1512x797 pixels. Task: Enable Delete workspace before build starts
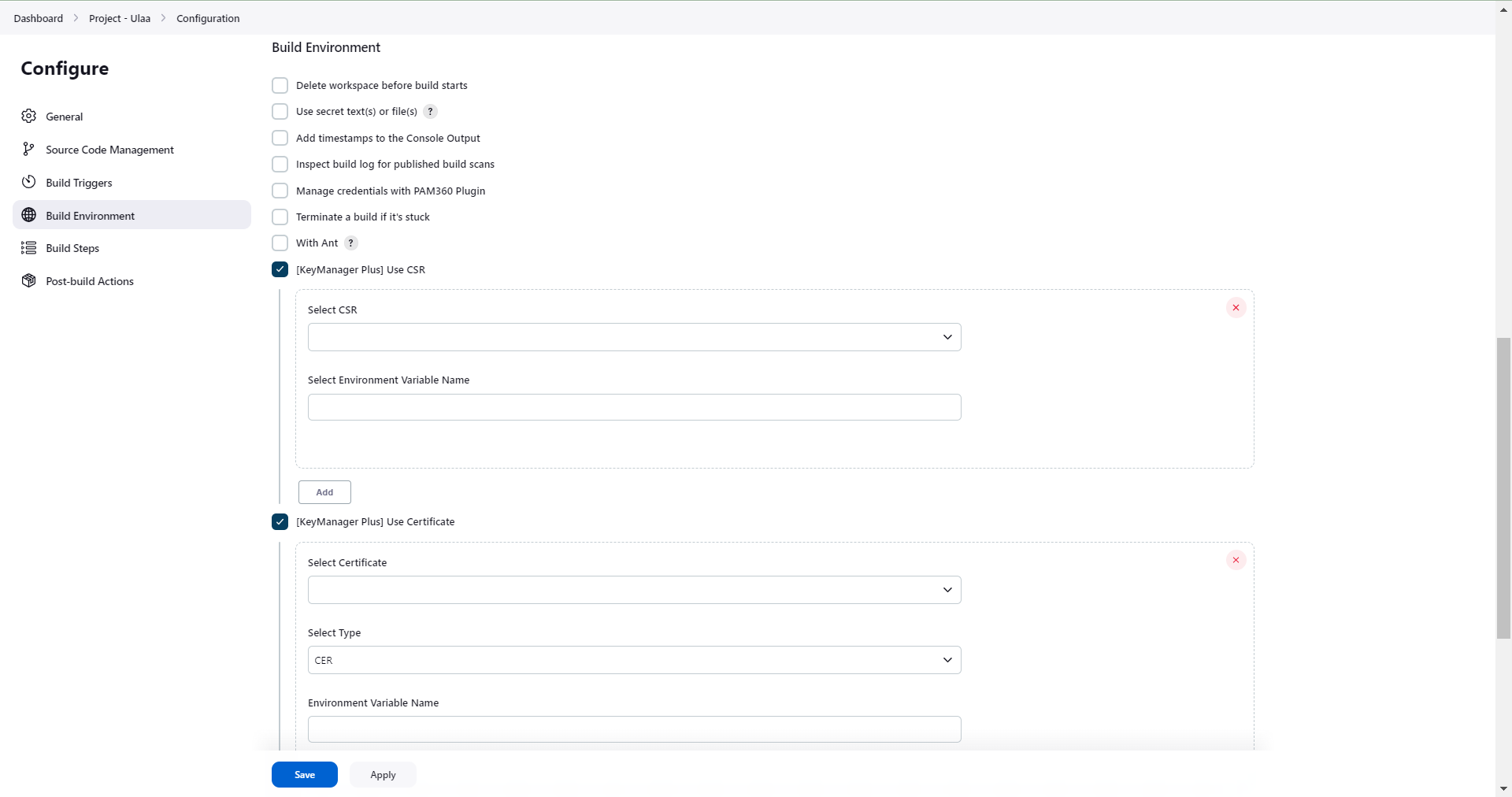(x=280, y=85)
